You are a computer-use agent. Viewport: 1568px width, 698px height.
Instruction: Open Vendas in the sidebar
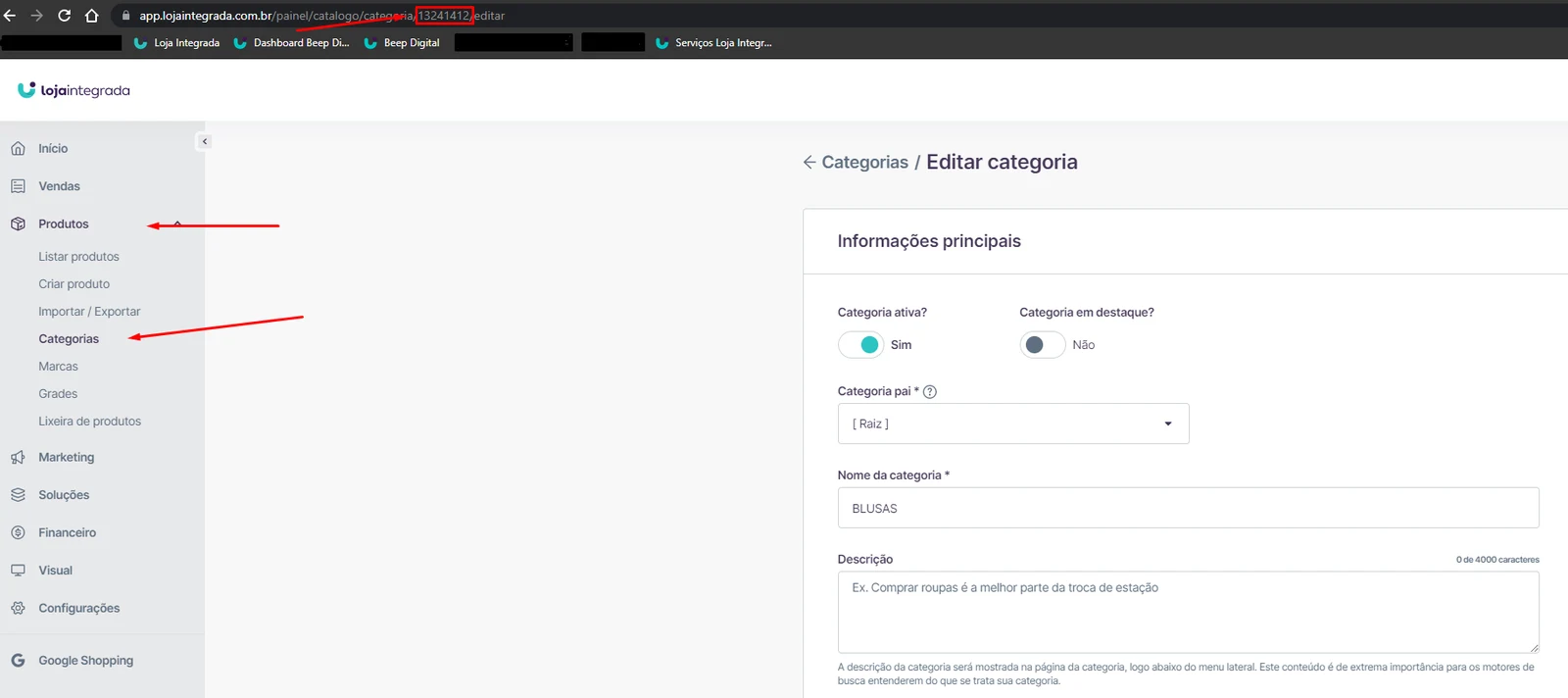[x=59, y=186]
